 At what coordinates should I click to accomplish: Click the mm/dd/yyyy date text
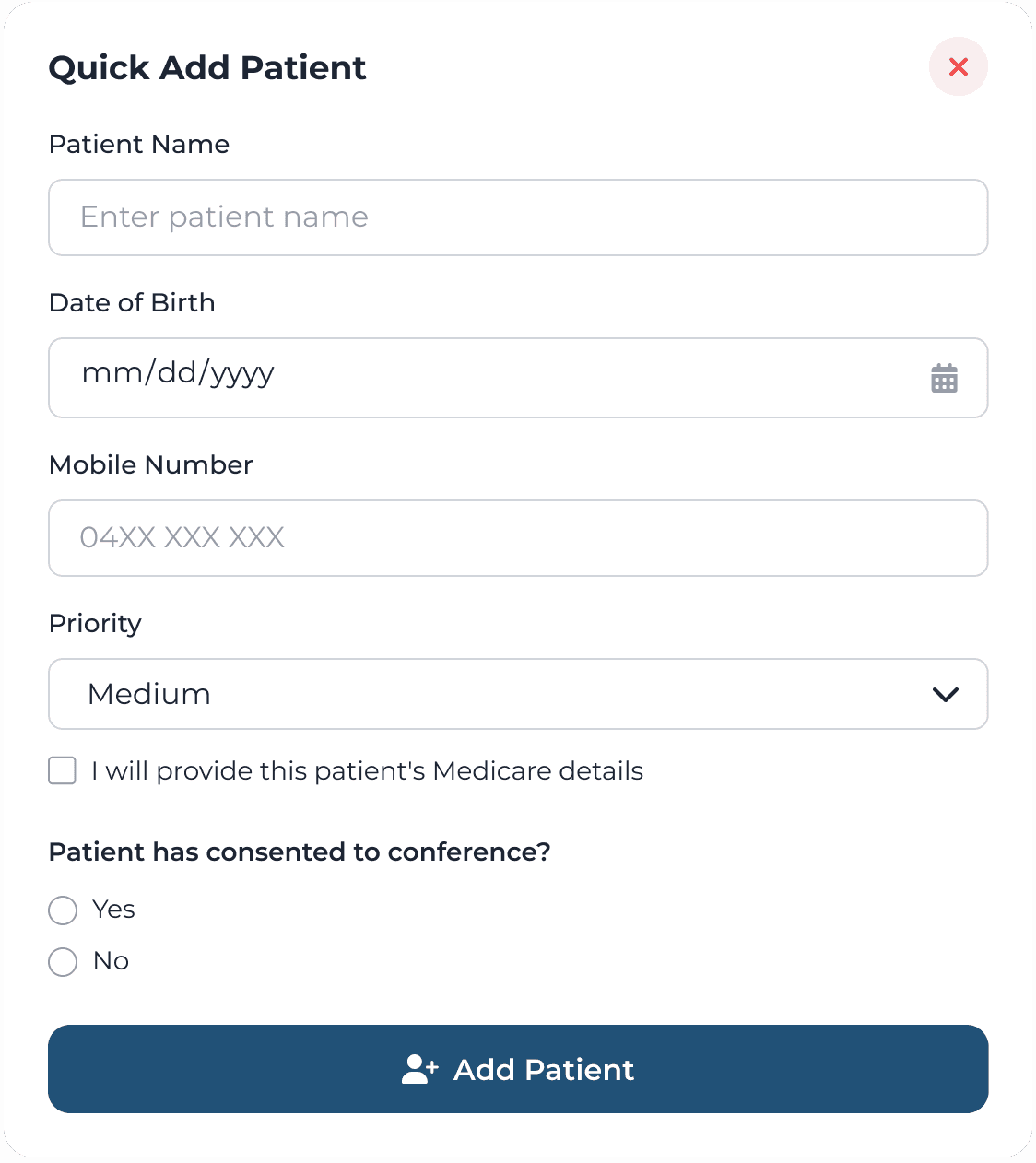178,373
